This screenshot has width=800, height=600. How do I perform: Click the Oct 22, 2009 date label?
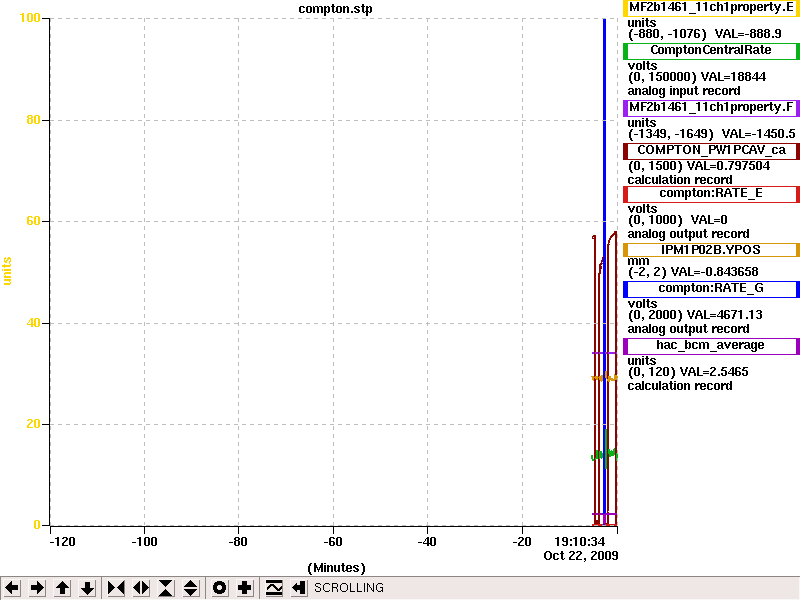pyautogui.click(x=581, y=556)
